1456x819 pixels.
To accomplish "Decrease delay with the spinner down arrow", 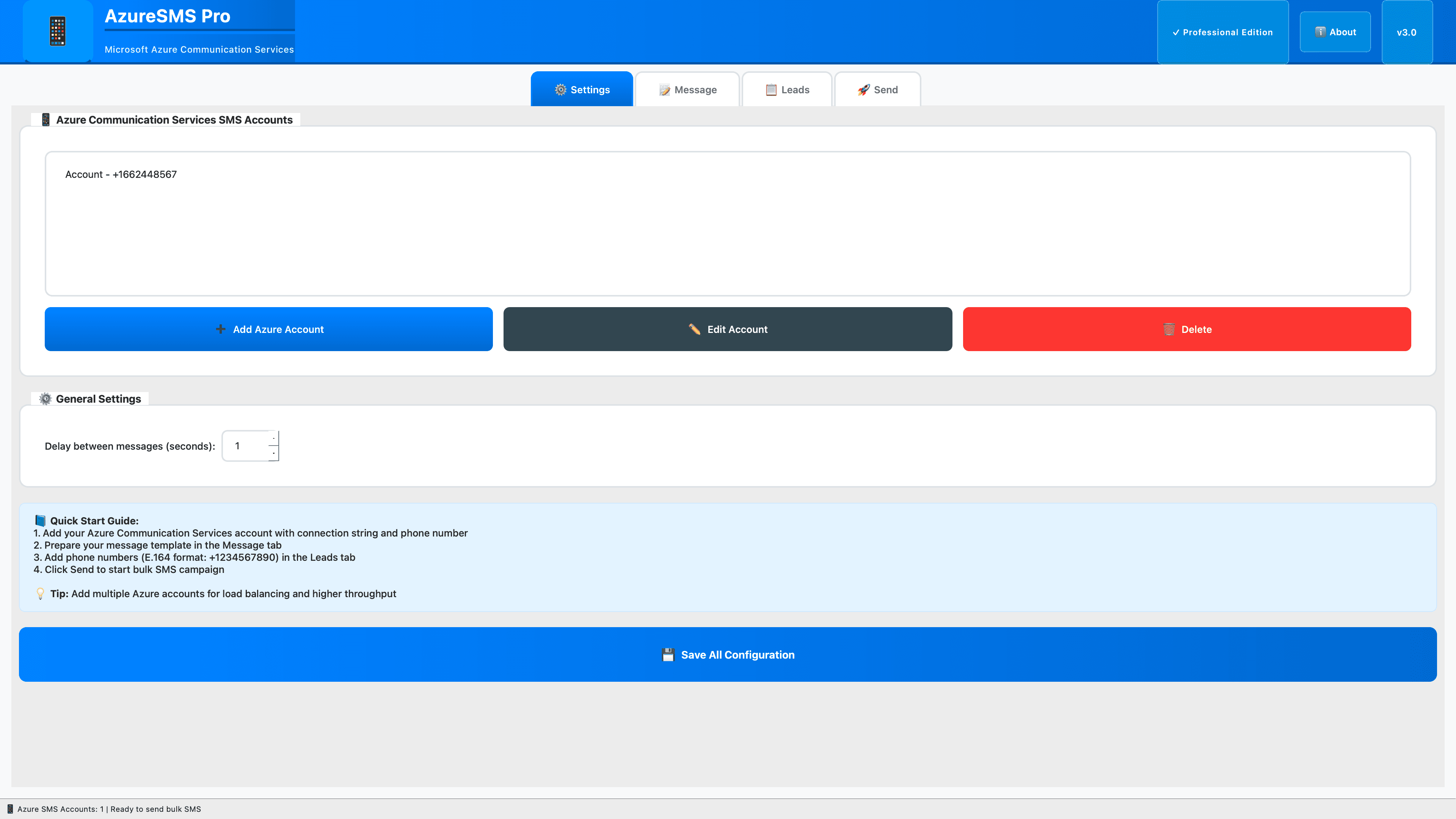I will (273, 453).
